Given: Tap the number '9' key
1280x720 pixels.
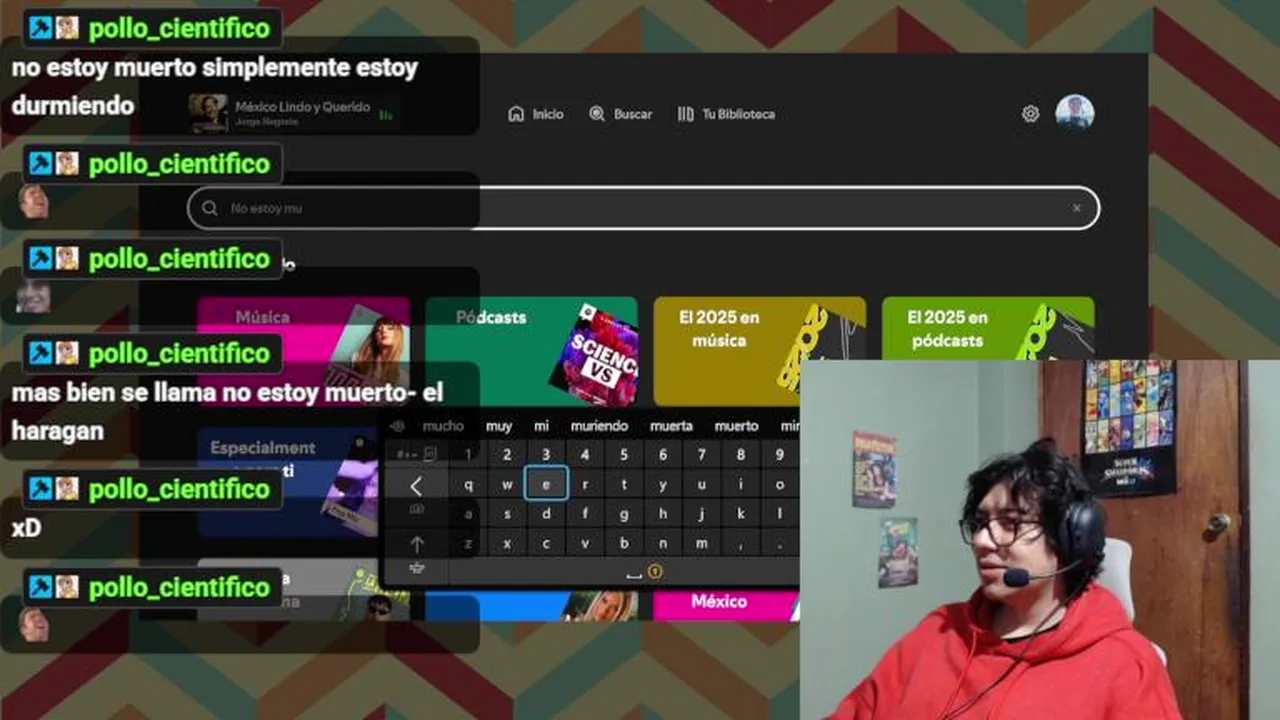Looking at the screenshot, I should point(780,455).
